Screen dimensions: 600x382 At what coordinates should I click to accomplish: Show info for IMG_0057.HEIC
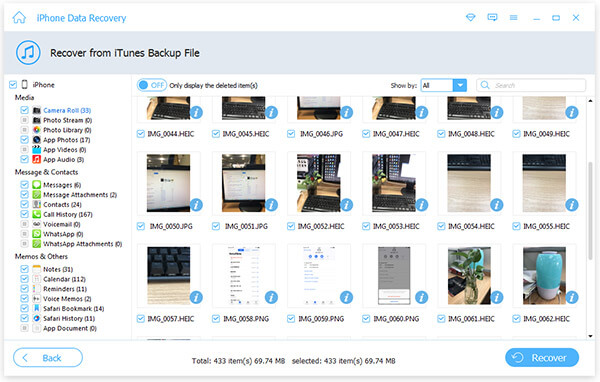pos(196,297)
